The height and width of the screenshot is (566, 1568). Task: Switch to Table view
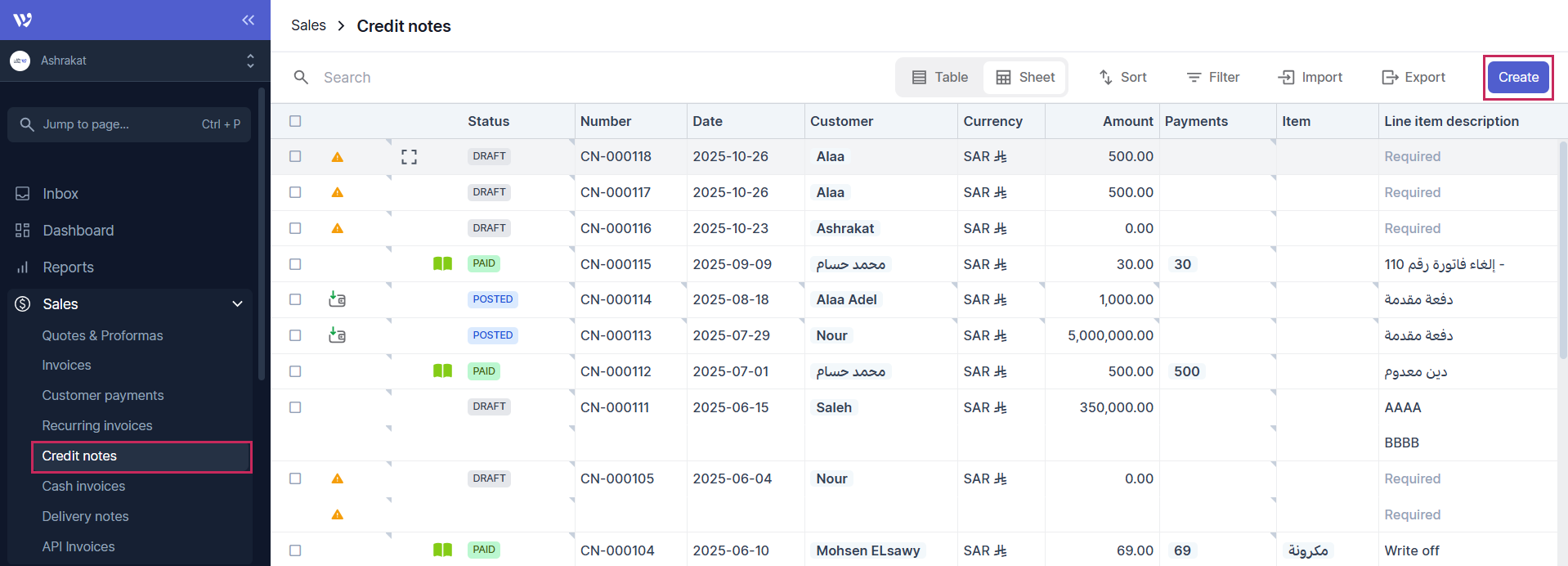(x=940, y=77)
